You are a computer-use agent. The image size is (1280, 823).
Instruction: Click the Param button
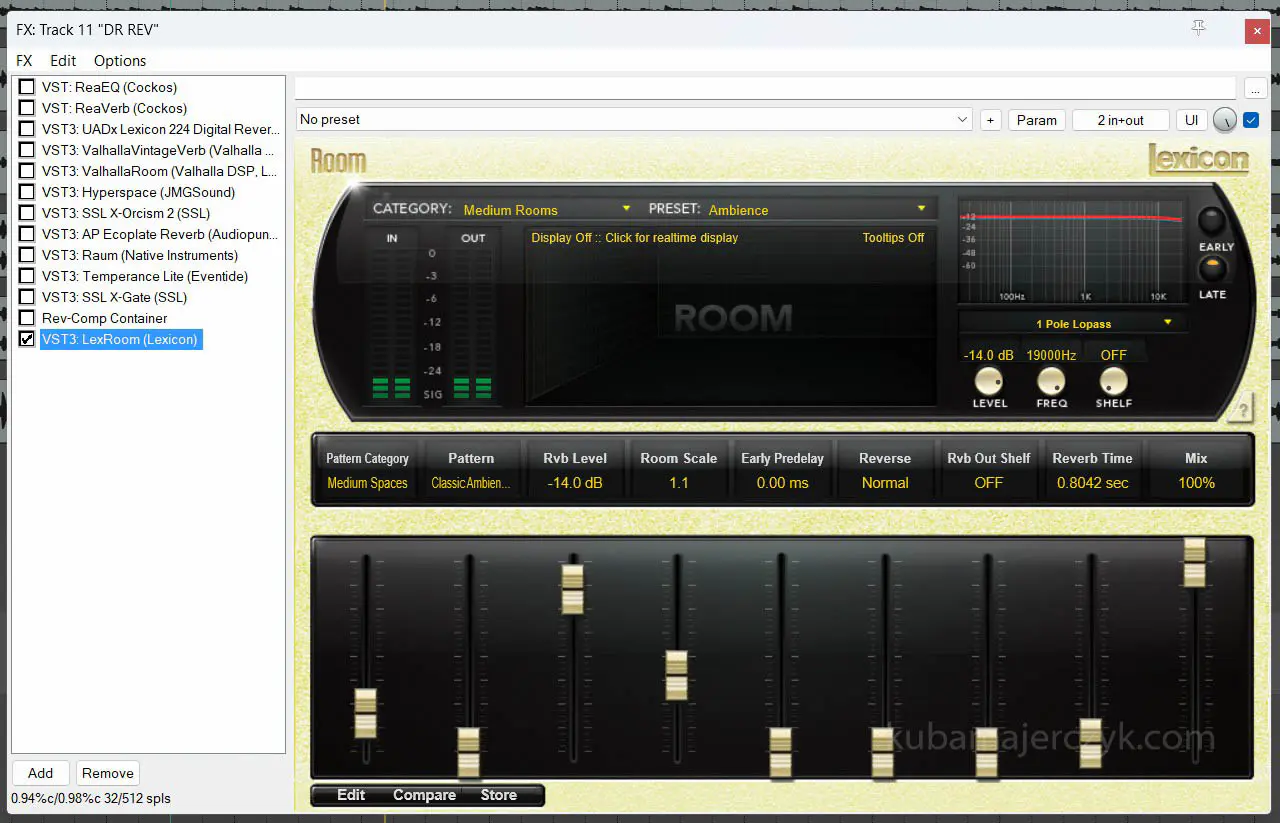1036,120
